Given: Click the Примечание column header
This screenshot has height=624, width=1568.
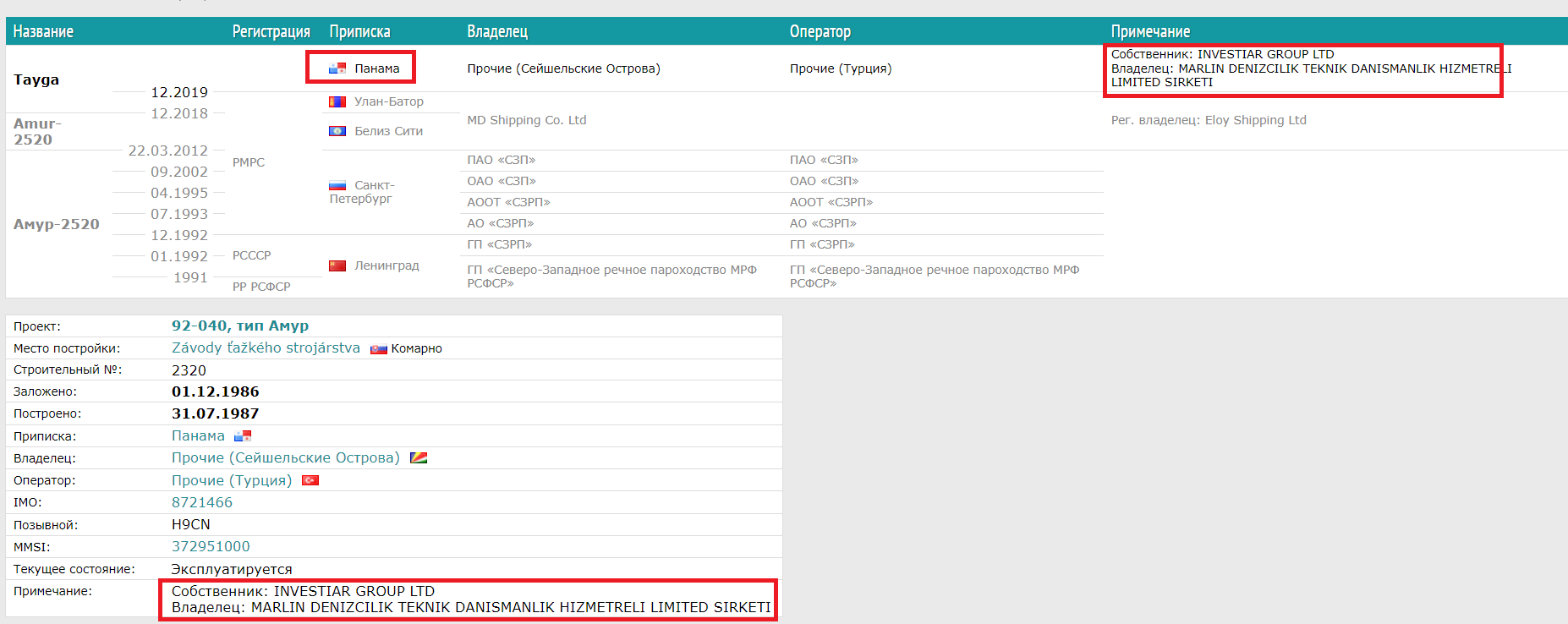Looking at the screenshot, I should tap(1150, 31).
